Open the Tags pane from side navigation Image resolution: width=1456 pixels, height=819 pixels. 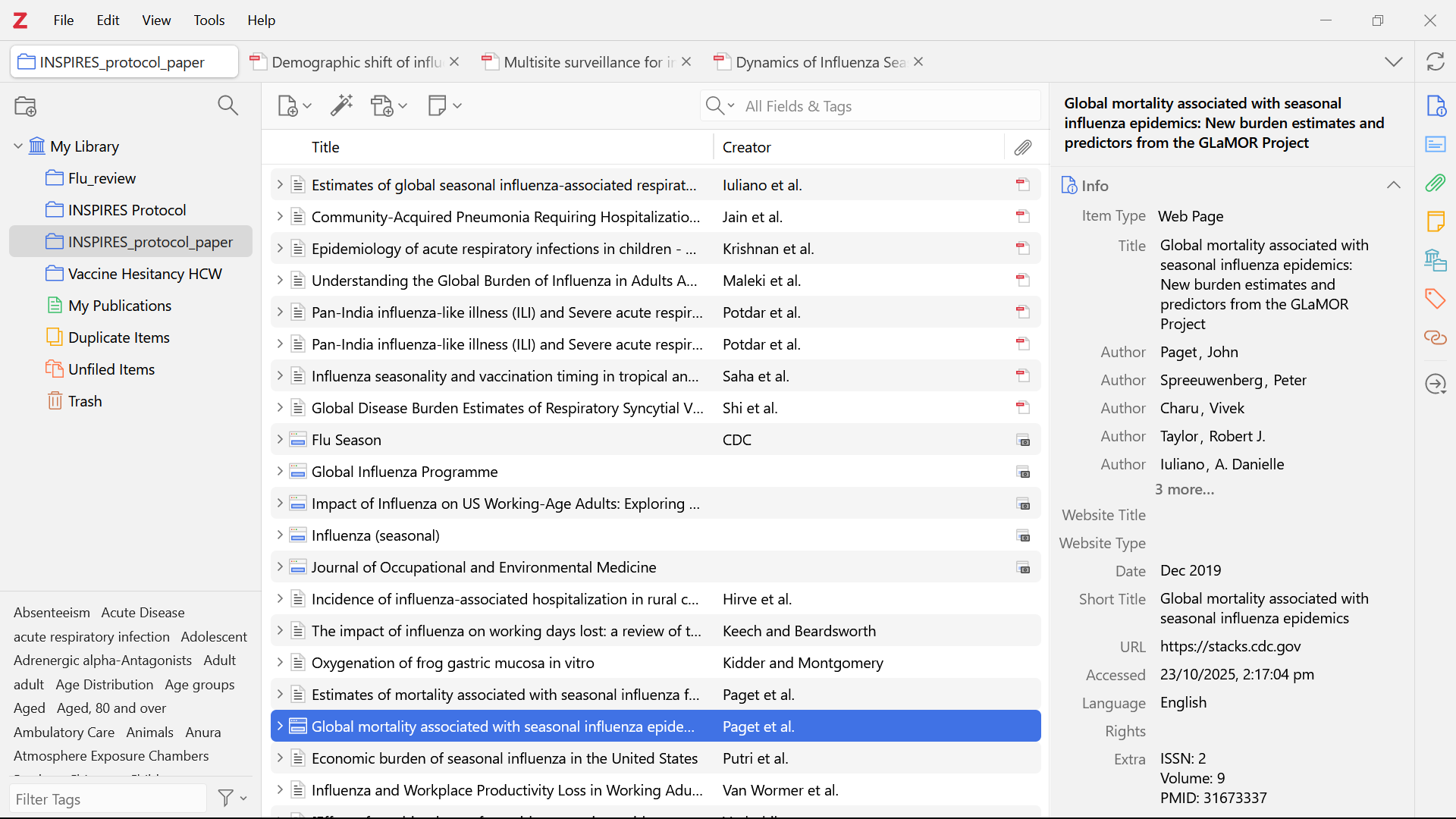tap(1435, 298)
